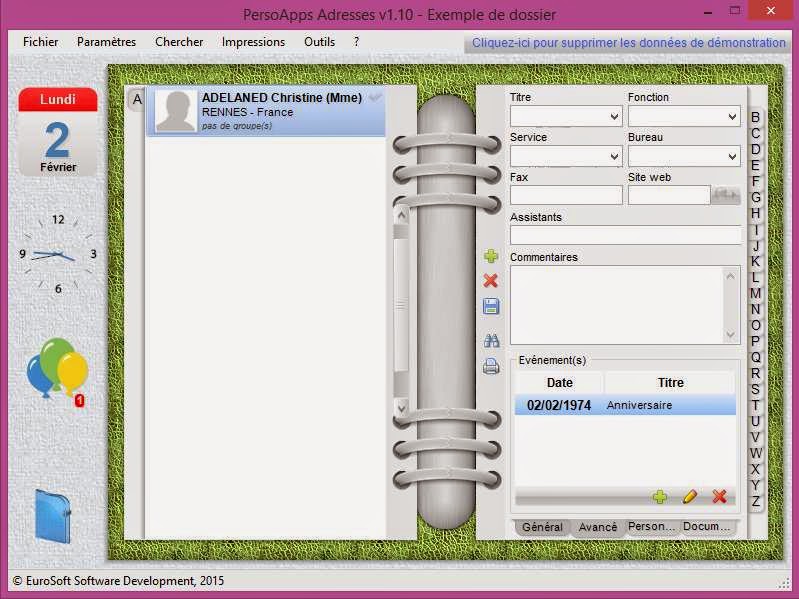Edit the event with the pencil icon
The width and height of the screenshot is (799, 599).
click(689, 496)
